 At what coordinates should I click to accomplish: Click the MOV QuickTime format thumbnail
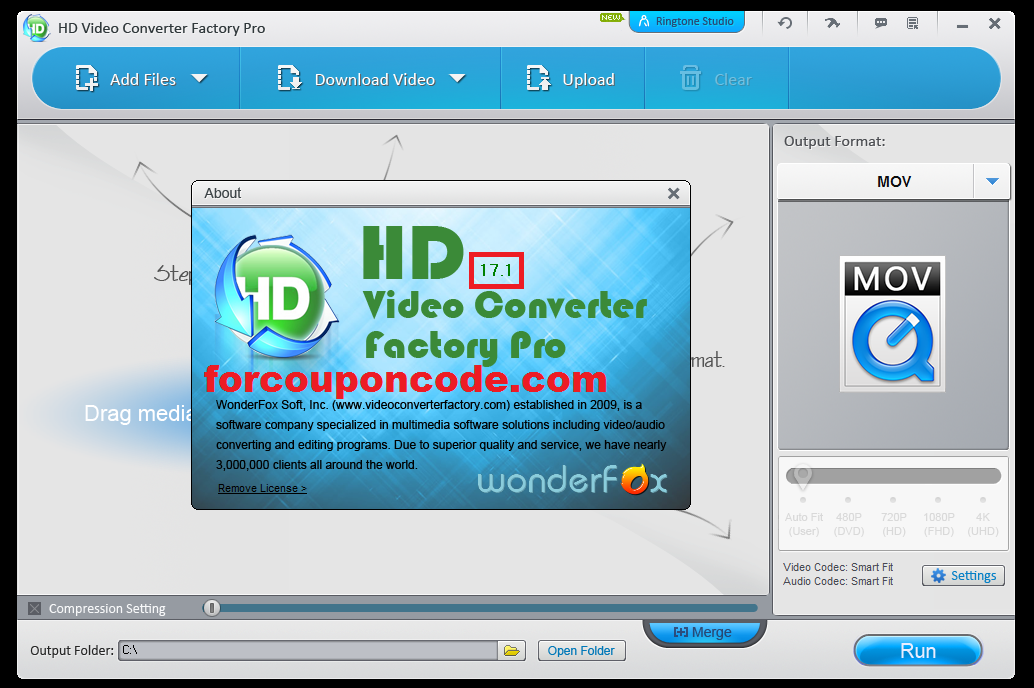click(x=892, y=323)
